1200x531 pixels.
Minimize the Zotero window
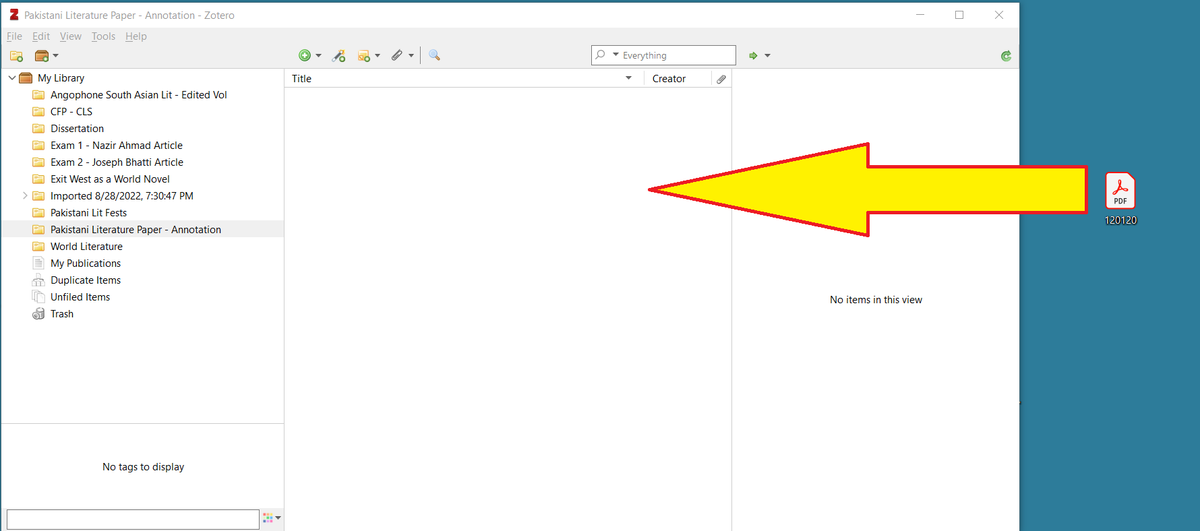tap(921, 15)
